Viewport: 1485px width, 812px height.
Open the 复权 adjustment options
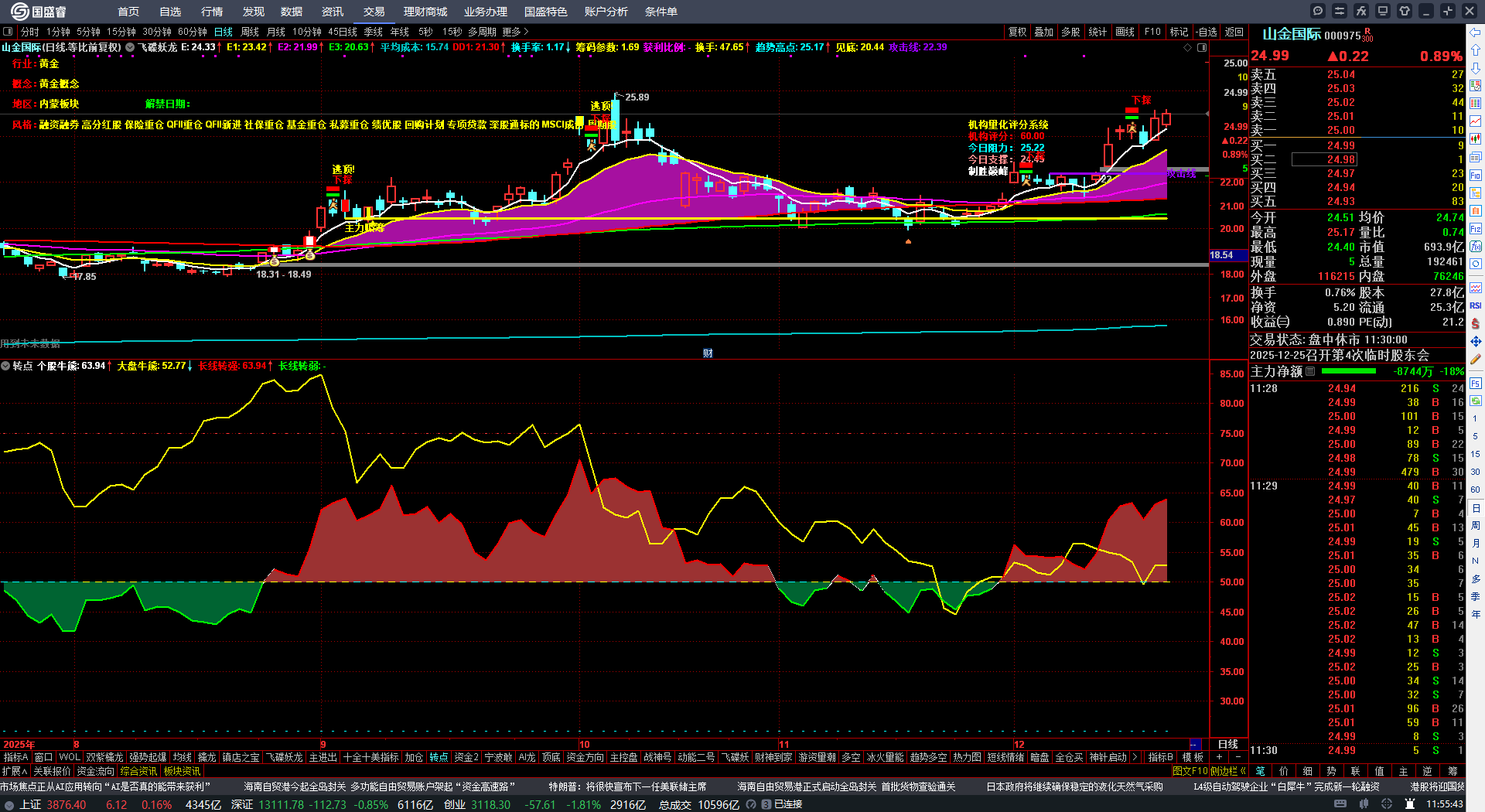tap(1018, 32)
